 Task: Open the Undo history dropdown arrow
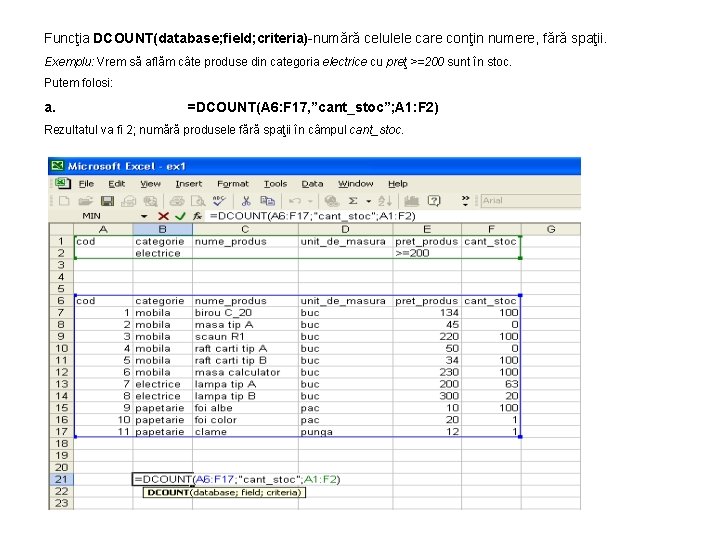point(310,201)
